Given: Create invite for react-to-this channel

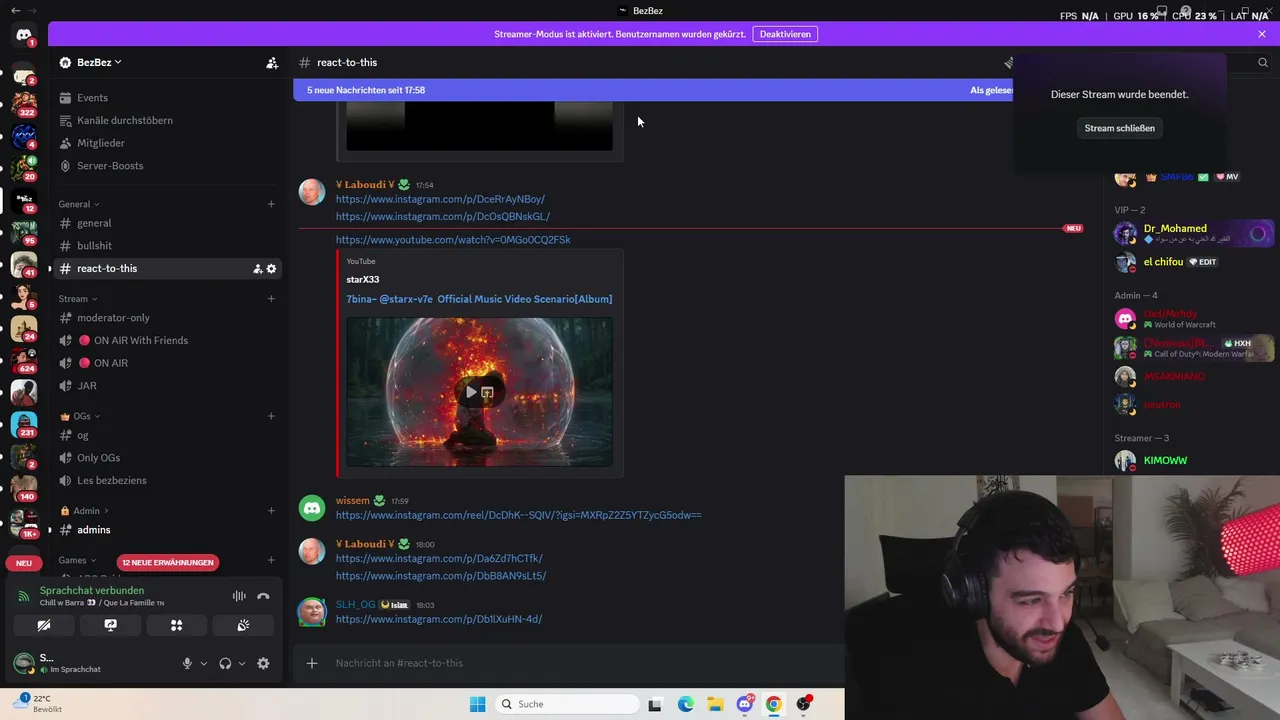Looking at the screenshot, I should tap(257, 268).
